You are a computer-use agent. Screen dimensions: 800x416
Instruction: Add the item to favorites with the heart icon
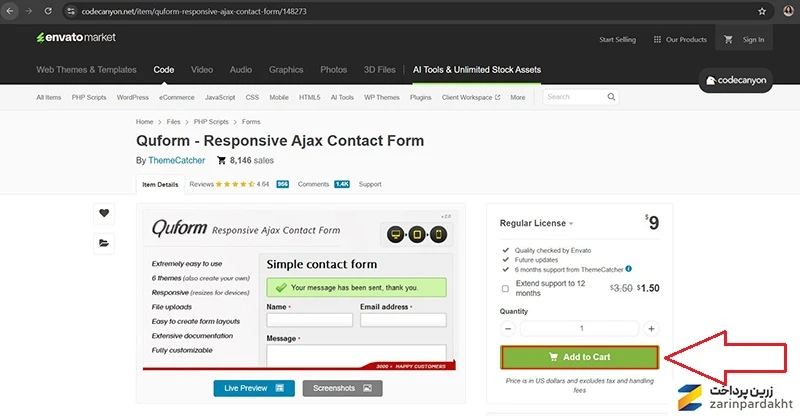104,213
